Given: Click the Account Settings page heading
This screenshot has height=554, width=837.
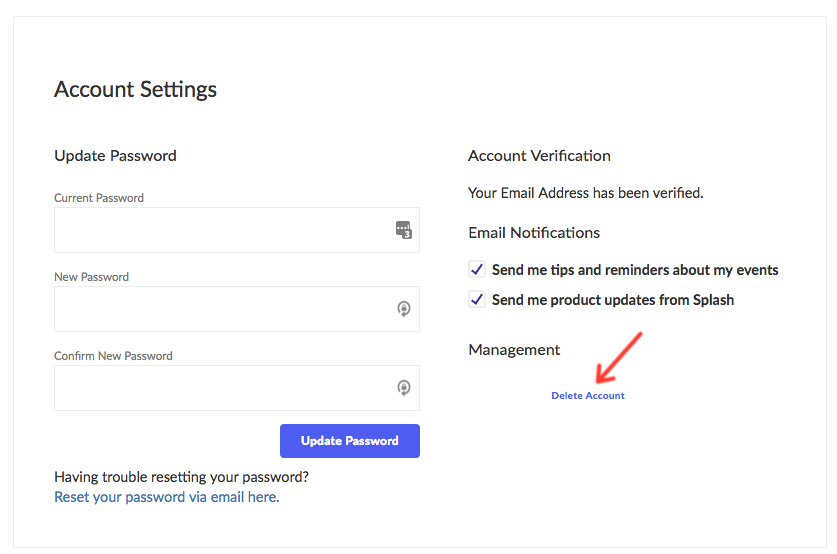Looking at the screenshot, I should (136, 89).
